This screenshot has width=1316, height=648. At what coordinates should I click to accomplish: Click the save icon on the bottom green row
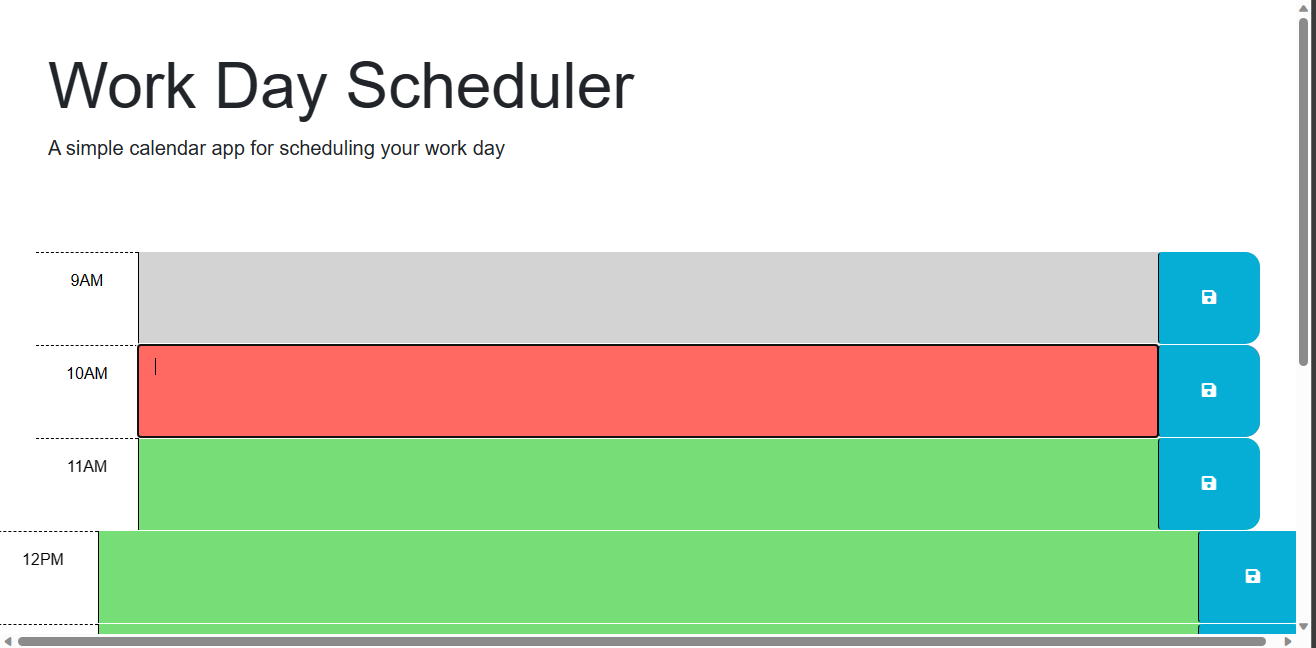pos(1253,578)
